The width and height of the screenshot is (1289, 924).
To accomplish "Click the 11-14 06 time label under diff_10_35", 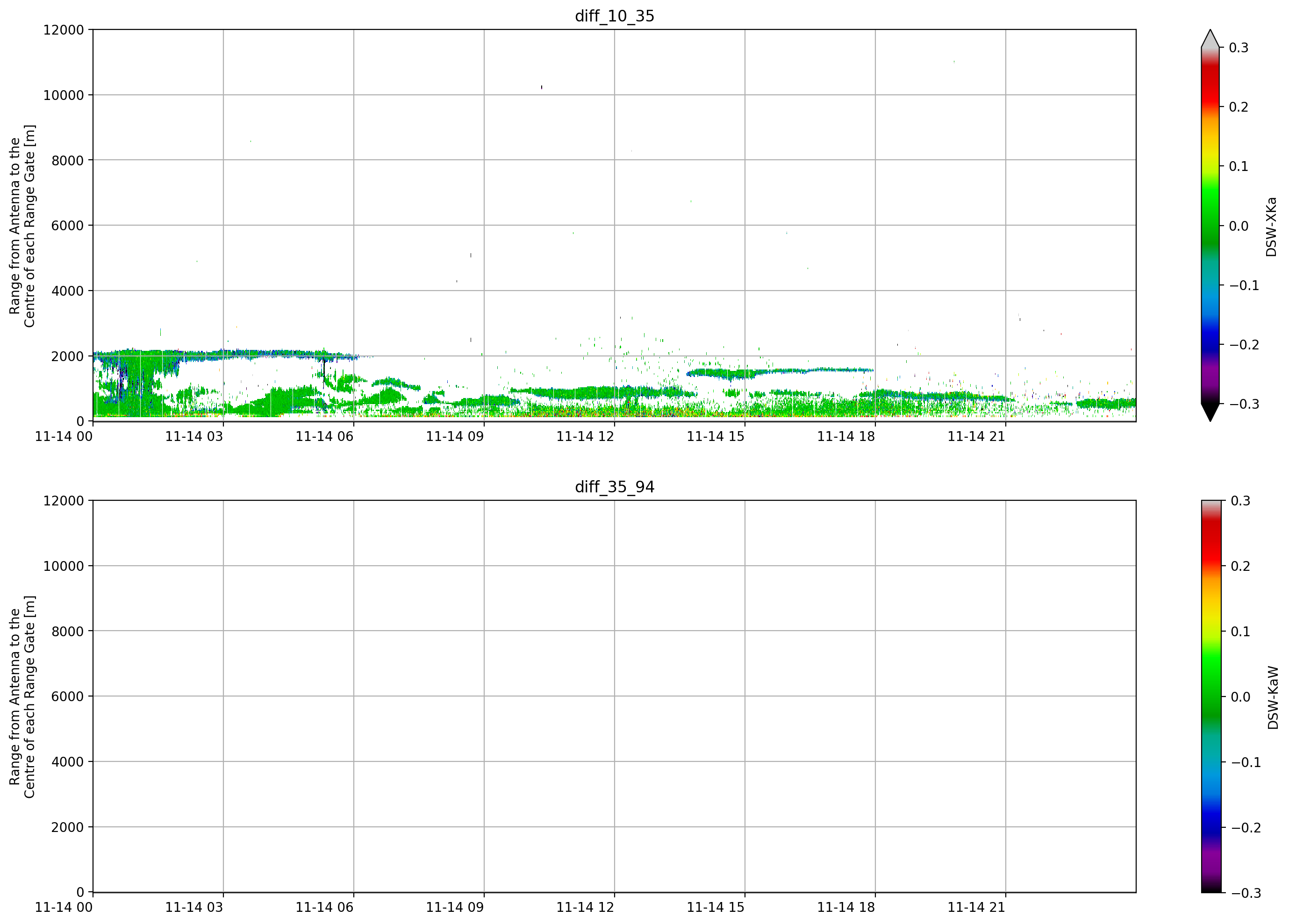I will click(x=324, y=436).
